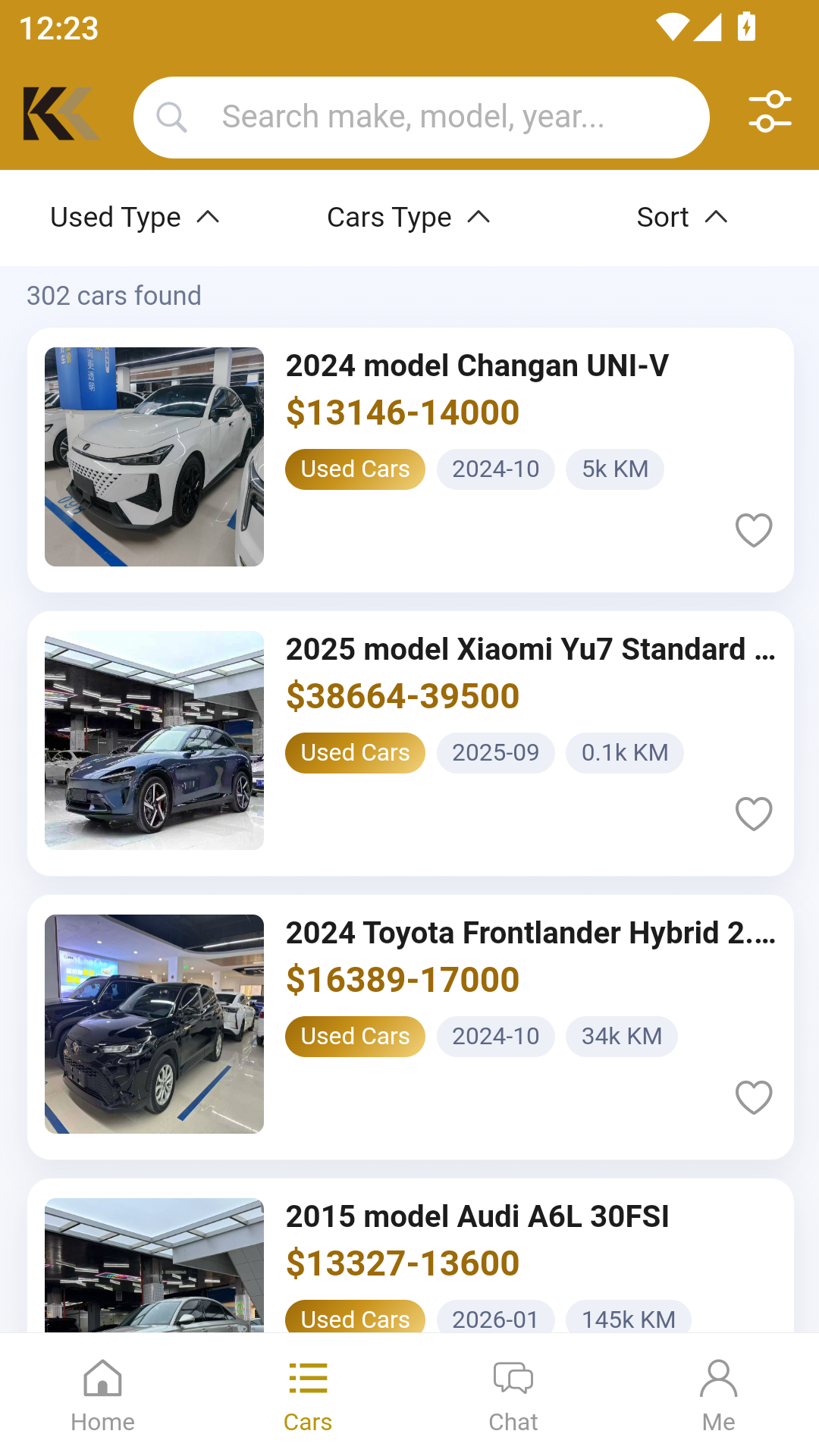Open the 2024 Toyota Frontlander Hybrid title
The height and width of the screenshot is (1456, 819).
click(530, 933)
